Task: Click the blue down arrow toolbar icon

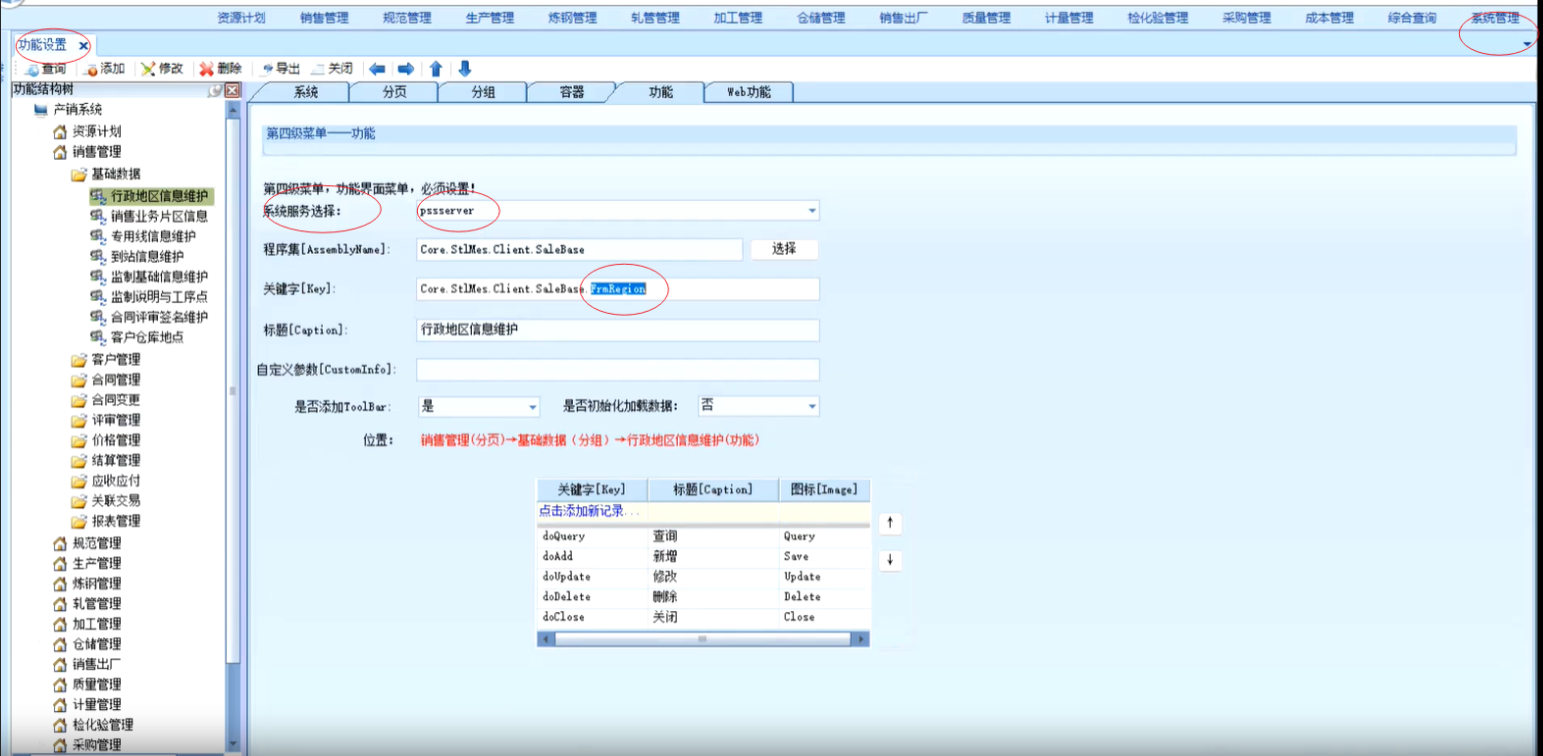Action: click(x=464, y=69)
